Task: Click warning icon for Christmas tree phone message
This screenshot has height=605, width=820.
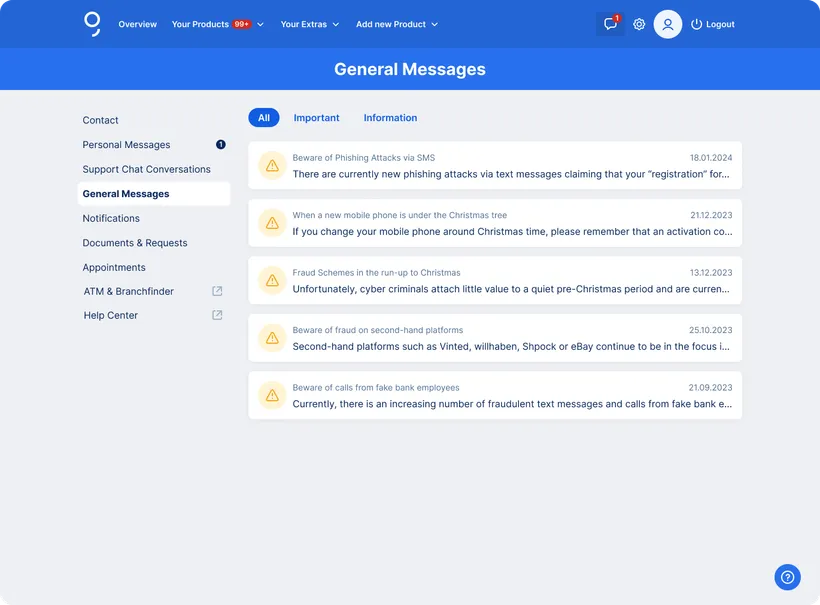Action: 272,223
